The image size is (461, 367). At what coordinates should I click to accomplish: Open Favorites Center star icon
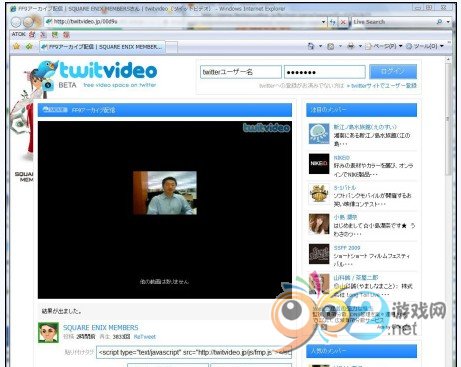[x=17, y=46]
